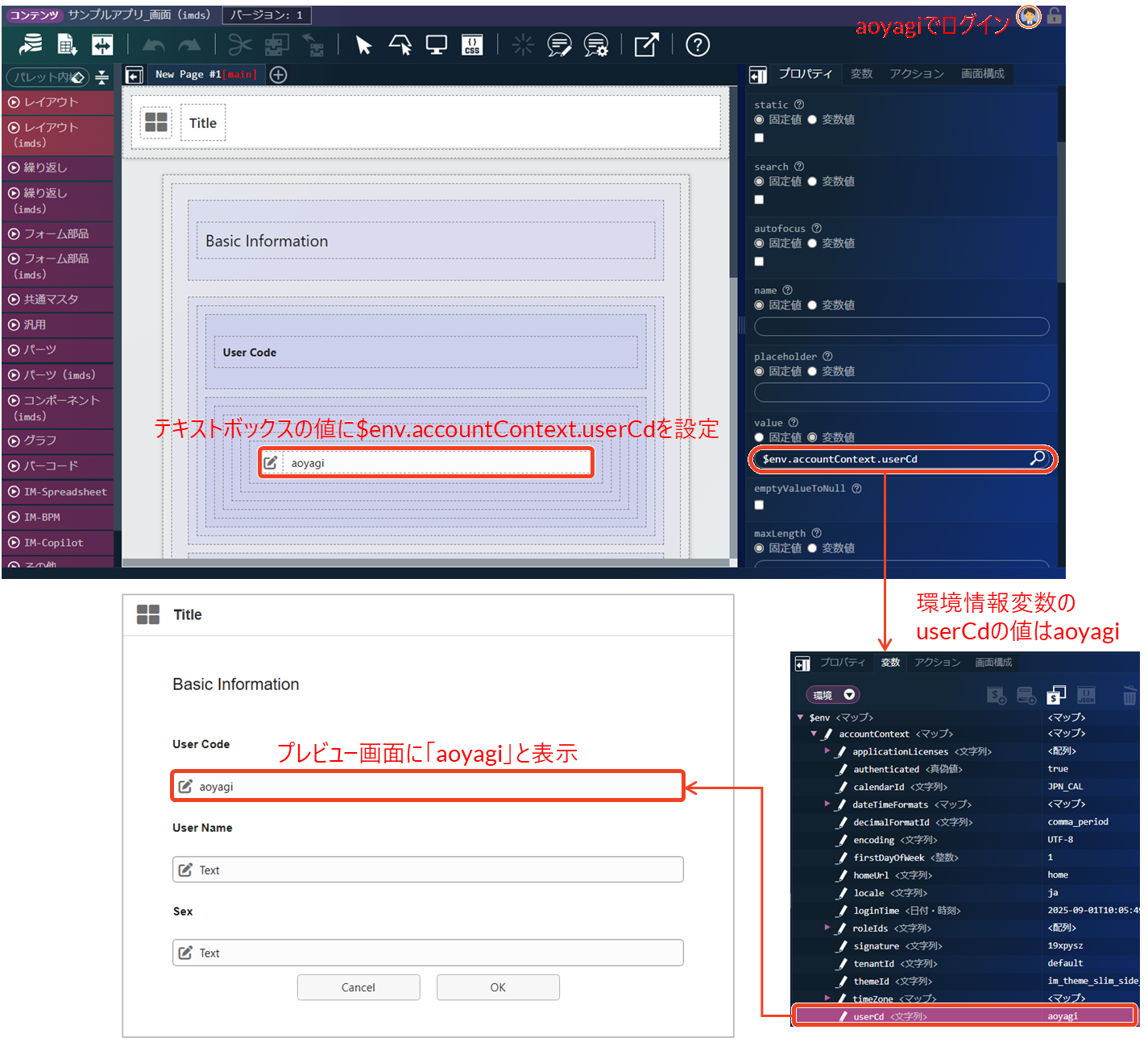Select 変数値 radio for placeholder
1148x1042 pixels.
tap(812, 371)
